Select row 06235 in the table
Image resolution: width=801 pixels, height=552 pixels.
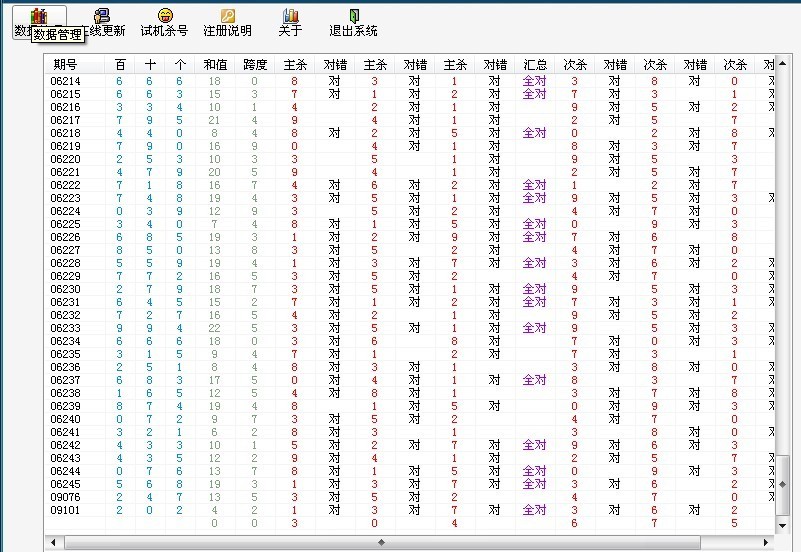pos(410,354)
